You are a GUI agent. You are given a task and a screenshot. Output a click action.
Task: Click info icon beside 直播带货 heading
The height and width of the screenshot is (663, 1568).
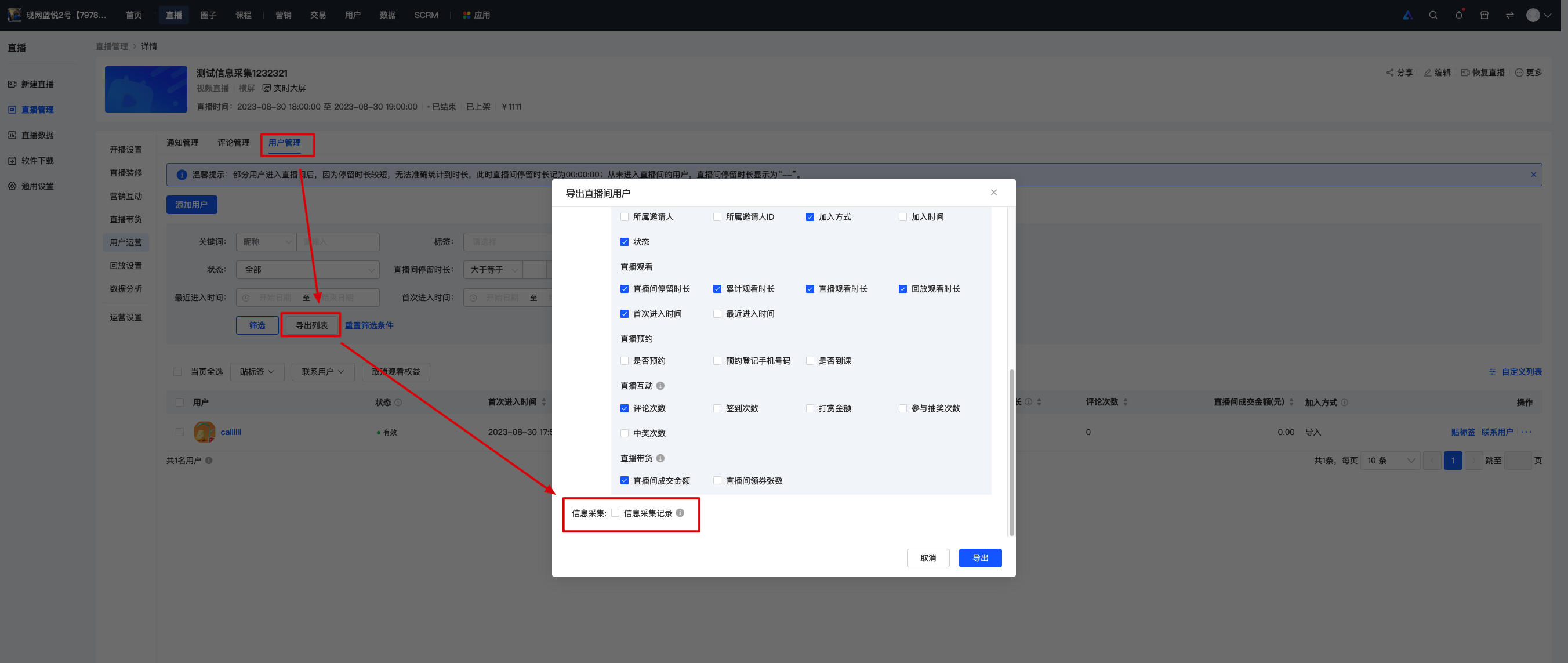click(660, 458)
